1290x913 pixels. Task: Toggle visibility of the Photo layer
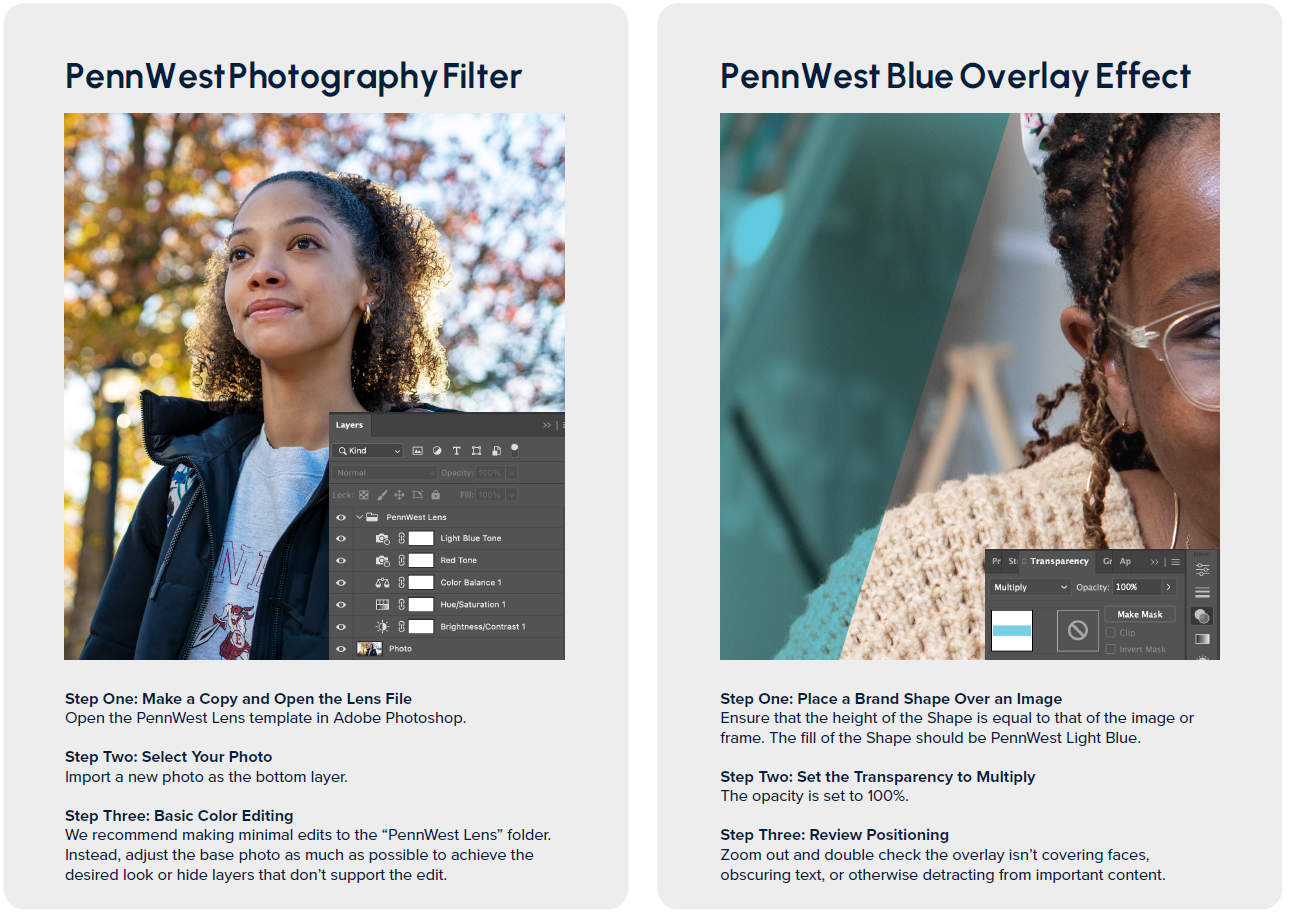[x=341, y=649]
